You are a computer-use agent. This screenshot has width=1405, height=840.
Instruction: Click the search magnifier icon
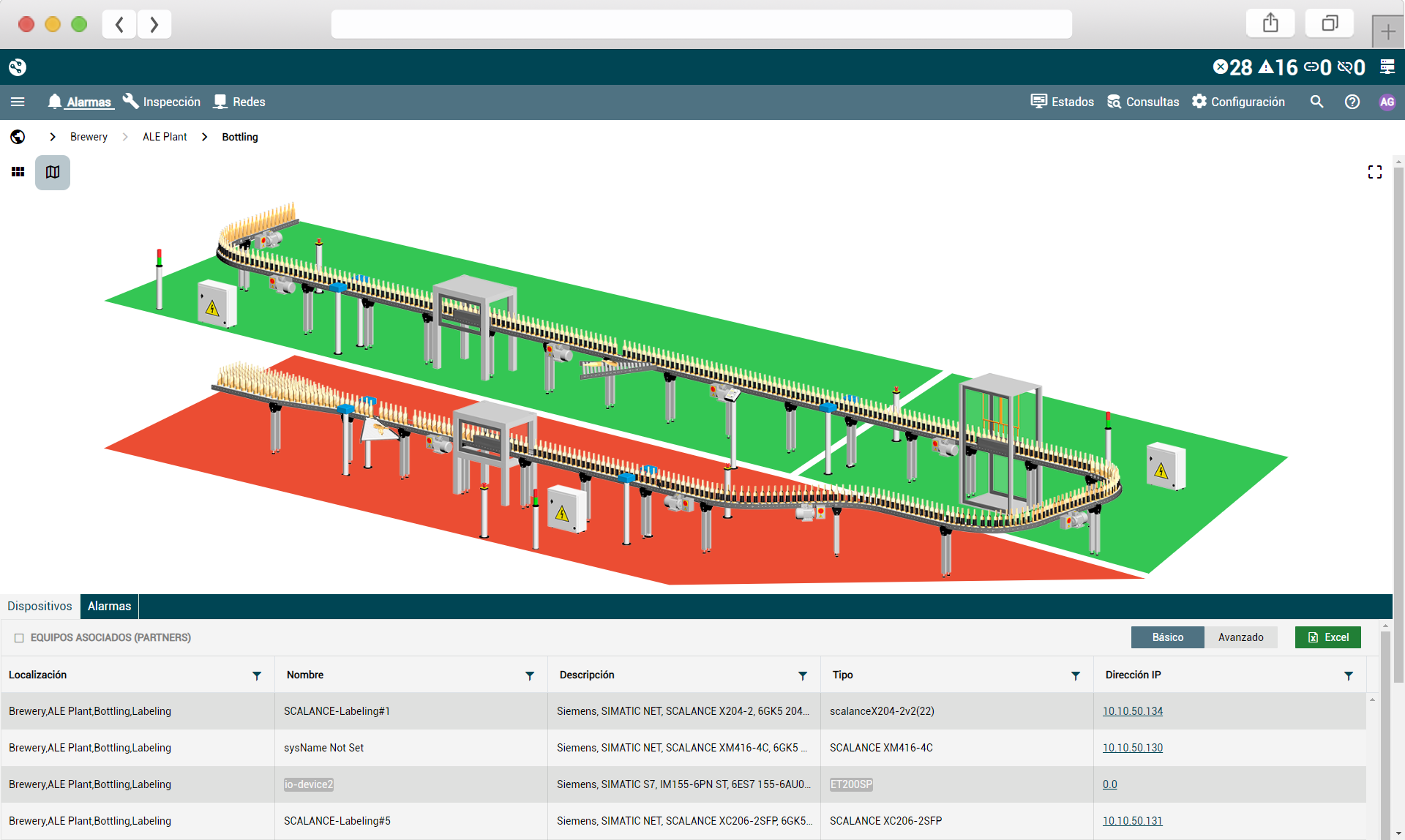pyautogui.click(x=1316, y=102)
